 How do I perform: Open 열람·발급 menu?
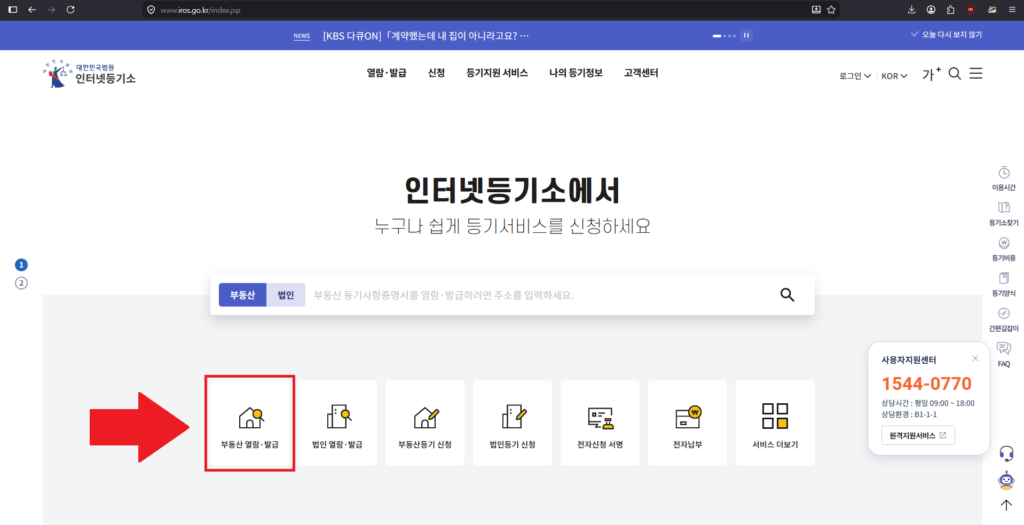[x=387, y=73]
